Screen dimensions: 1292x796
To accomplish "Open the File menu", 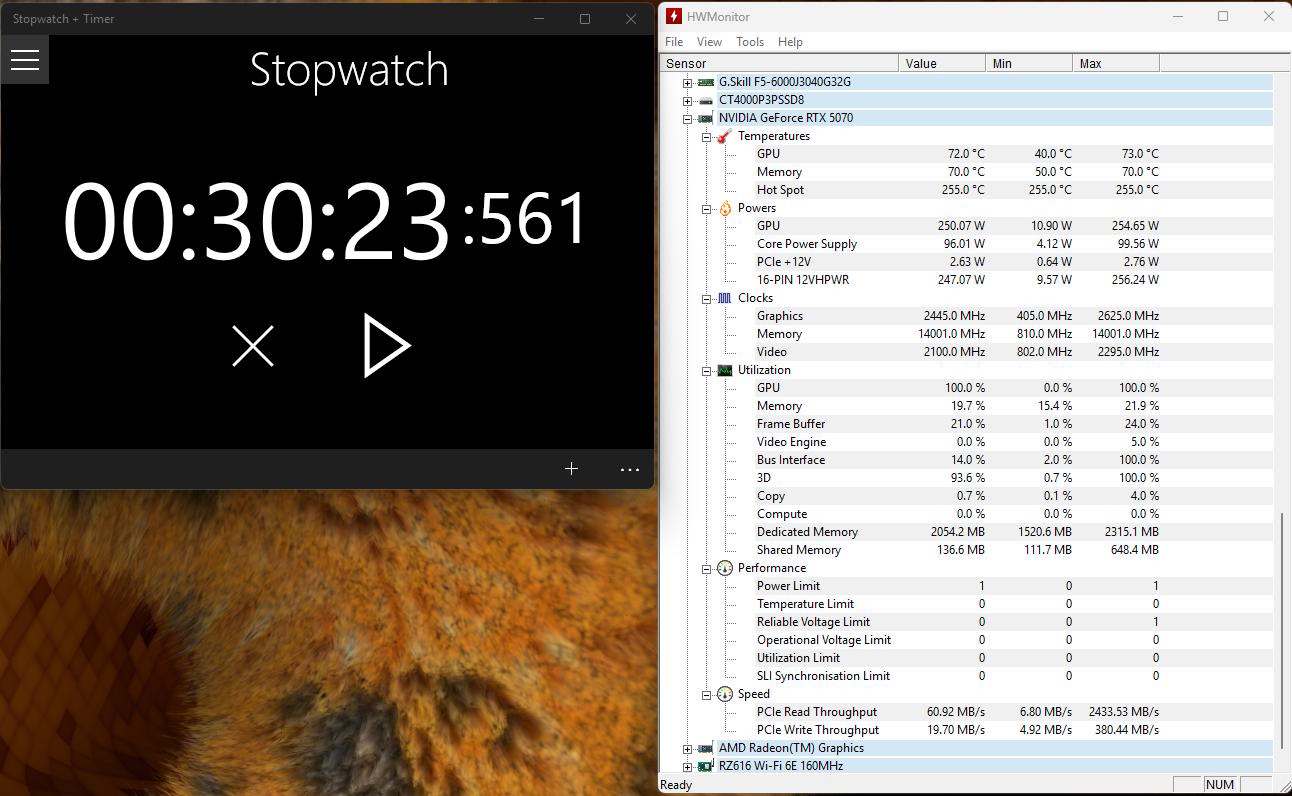I will (674, 42).
